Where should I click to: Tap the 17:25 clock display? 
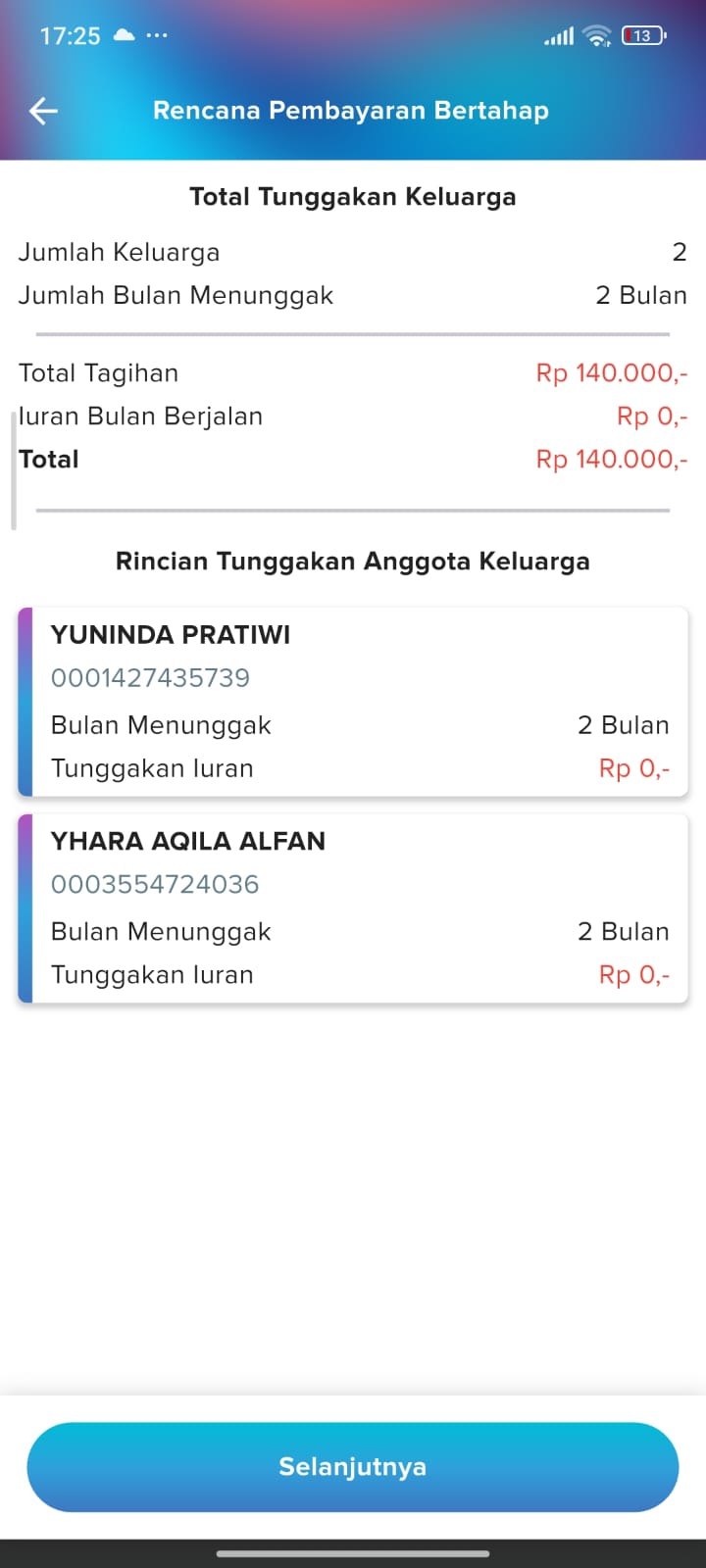point(70,36)
